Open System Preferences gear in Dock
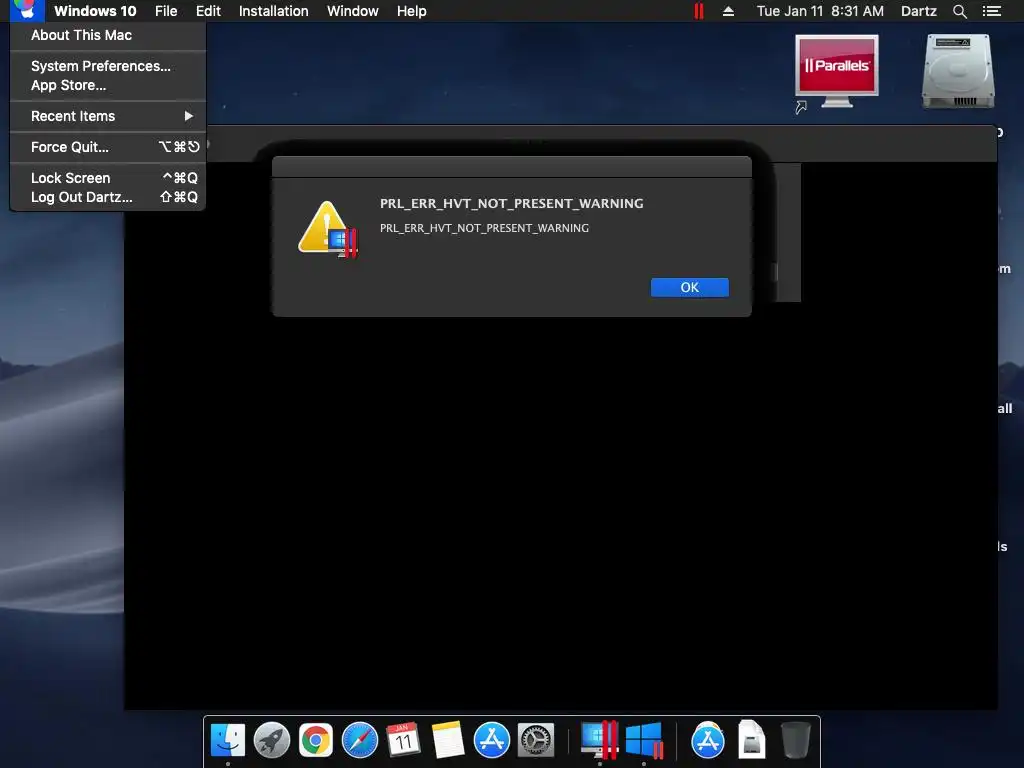The width and height of the screenshot is (1024, 768). pos(536,740)
